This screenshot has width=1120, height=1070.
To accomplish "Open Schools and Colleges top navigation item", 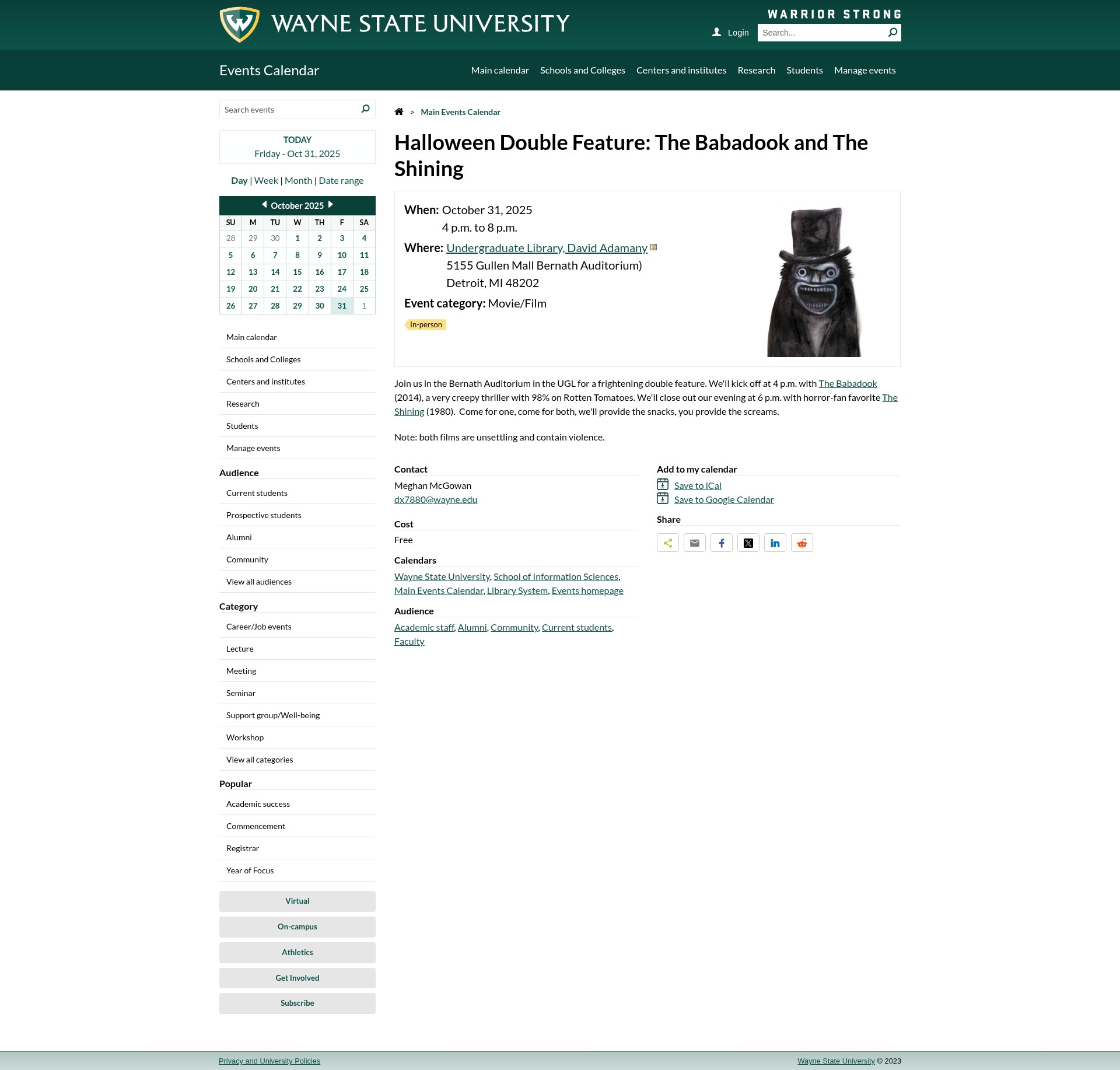I will (583, 70).
